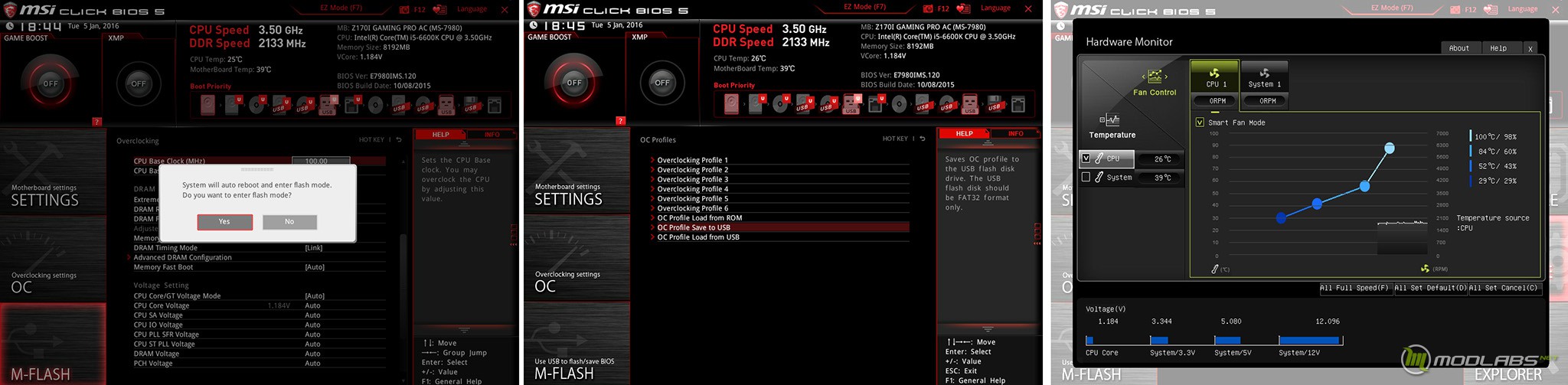Click red question mark under Game Boost, OC Profiles screen
The image size is (1568, 385).
[x=621, y=121]
